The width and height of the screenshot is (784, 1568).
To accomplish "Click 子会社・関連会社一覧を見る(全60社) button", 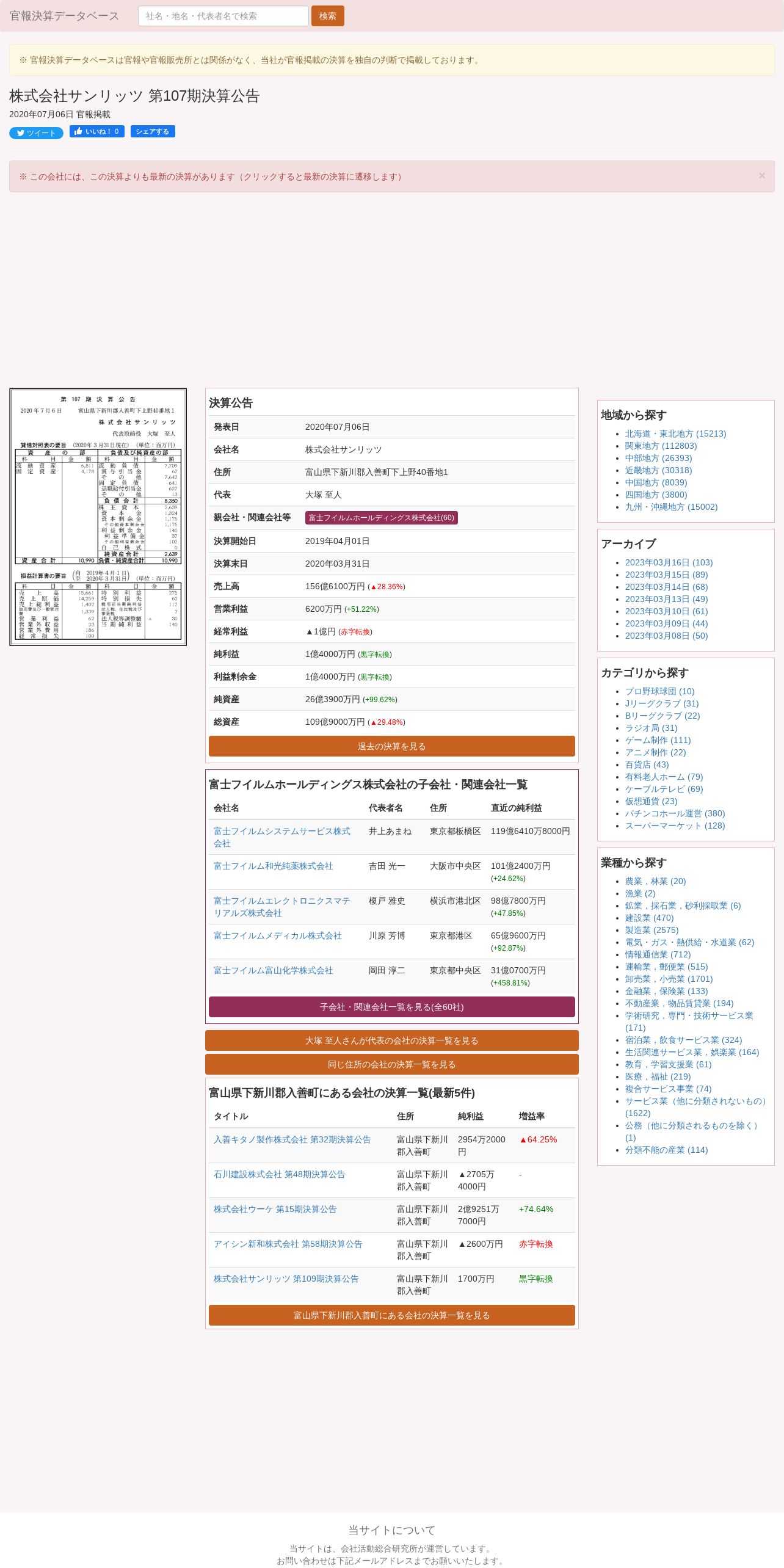I will (x=392, y=1007).
